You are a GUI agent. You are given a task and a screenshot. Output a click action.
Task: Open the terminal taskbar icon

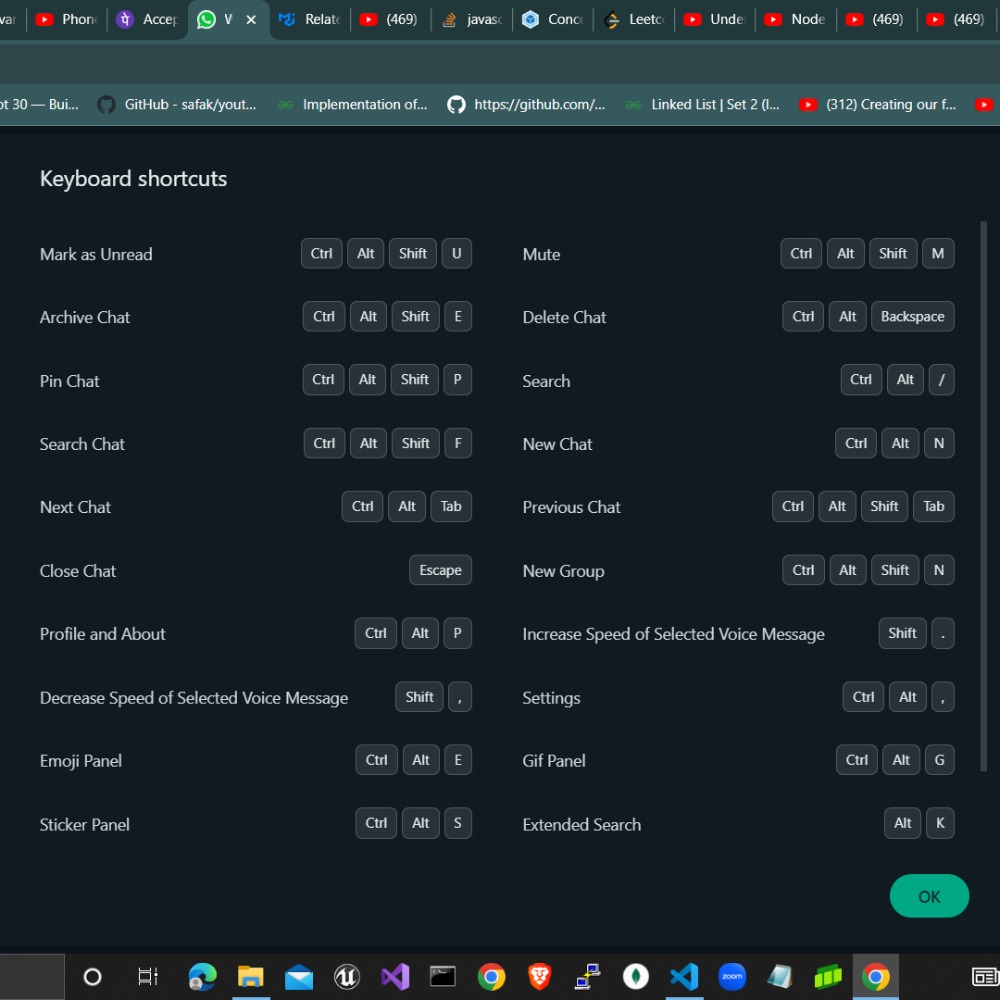click(443, 976)
